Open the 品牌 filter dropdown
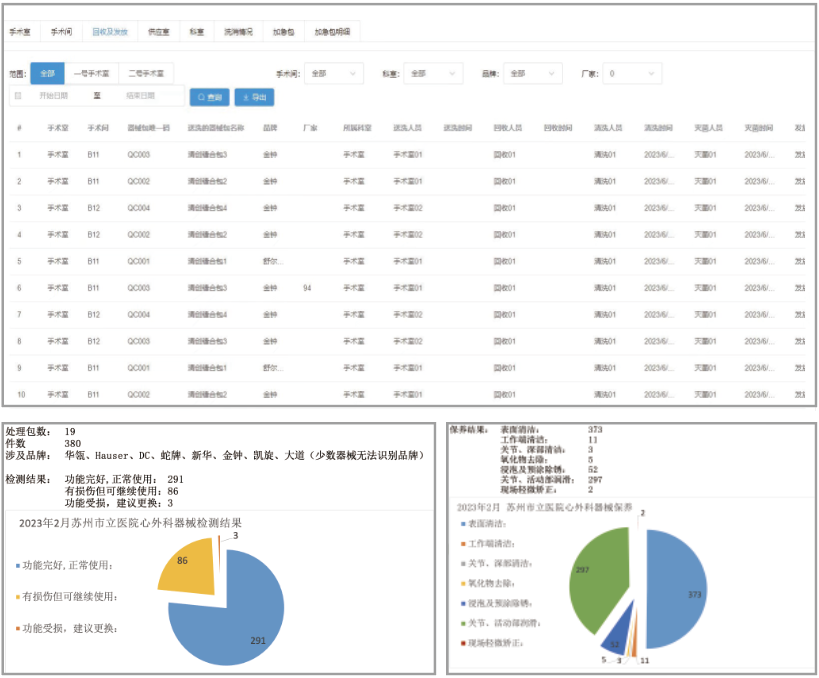The image size is (819, 678). [x=530, y=74]
